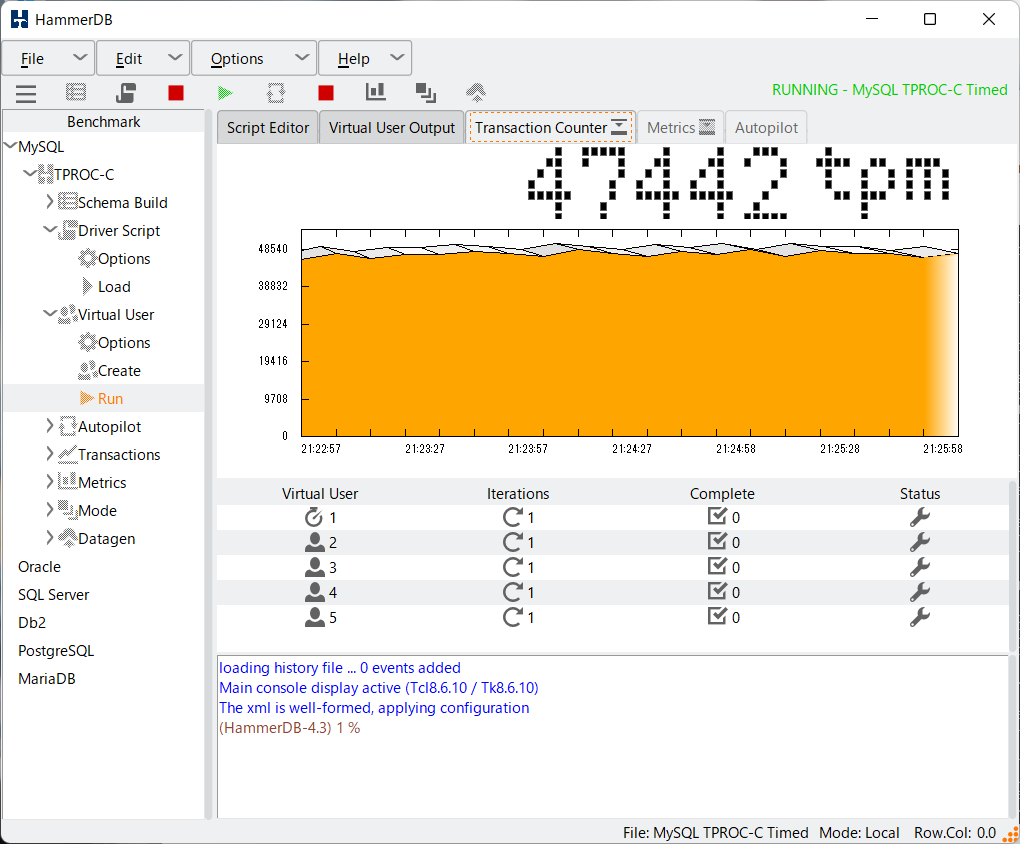Collapse the Virtual User node

(50, 314)
